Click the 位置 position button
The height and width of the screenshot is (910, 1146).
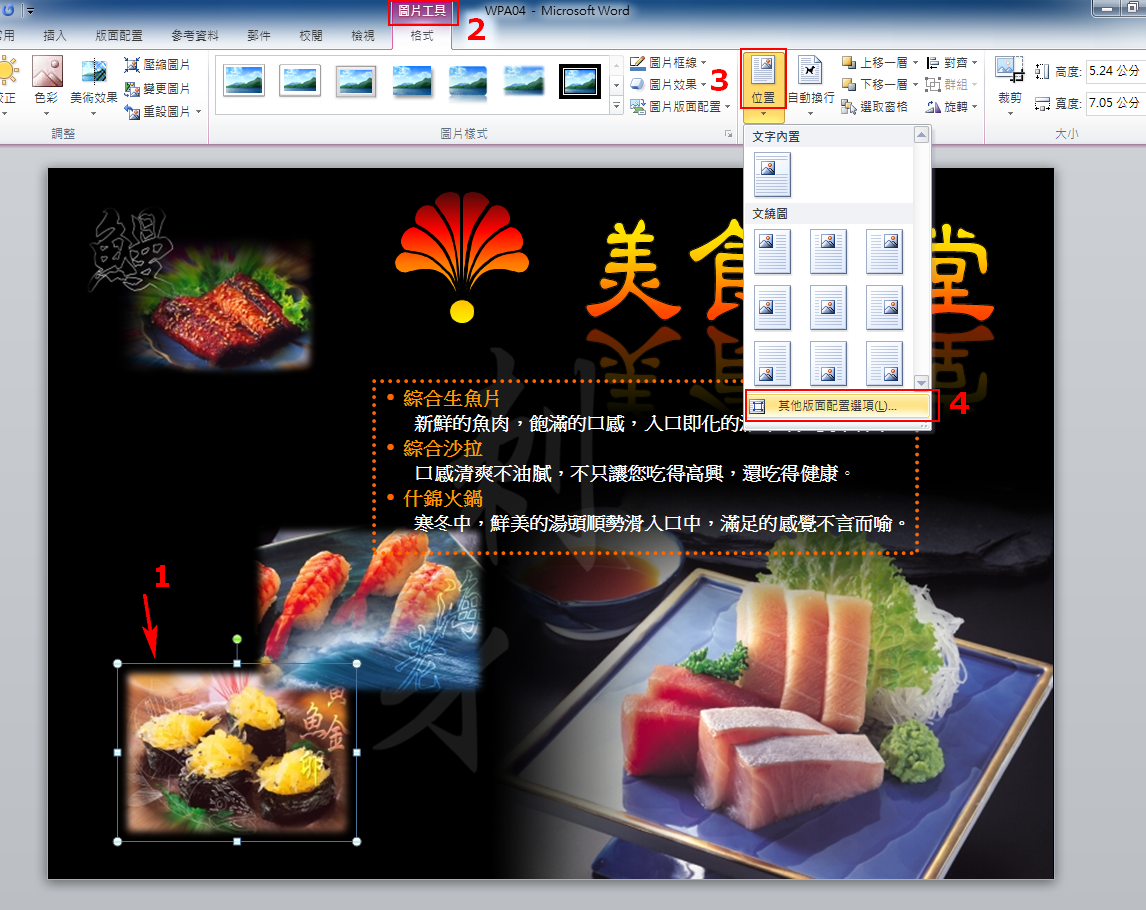763,85
